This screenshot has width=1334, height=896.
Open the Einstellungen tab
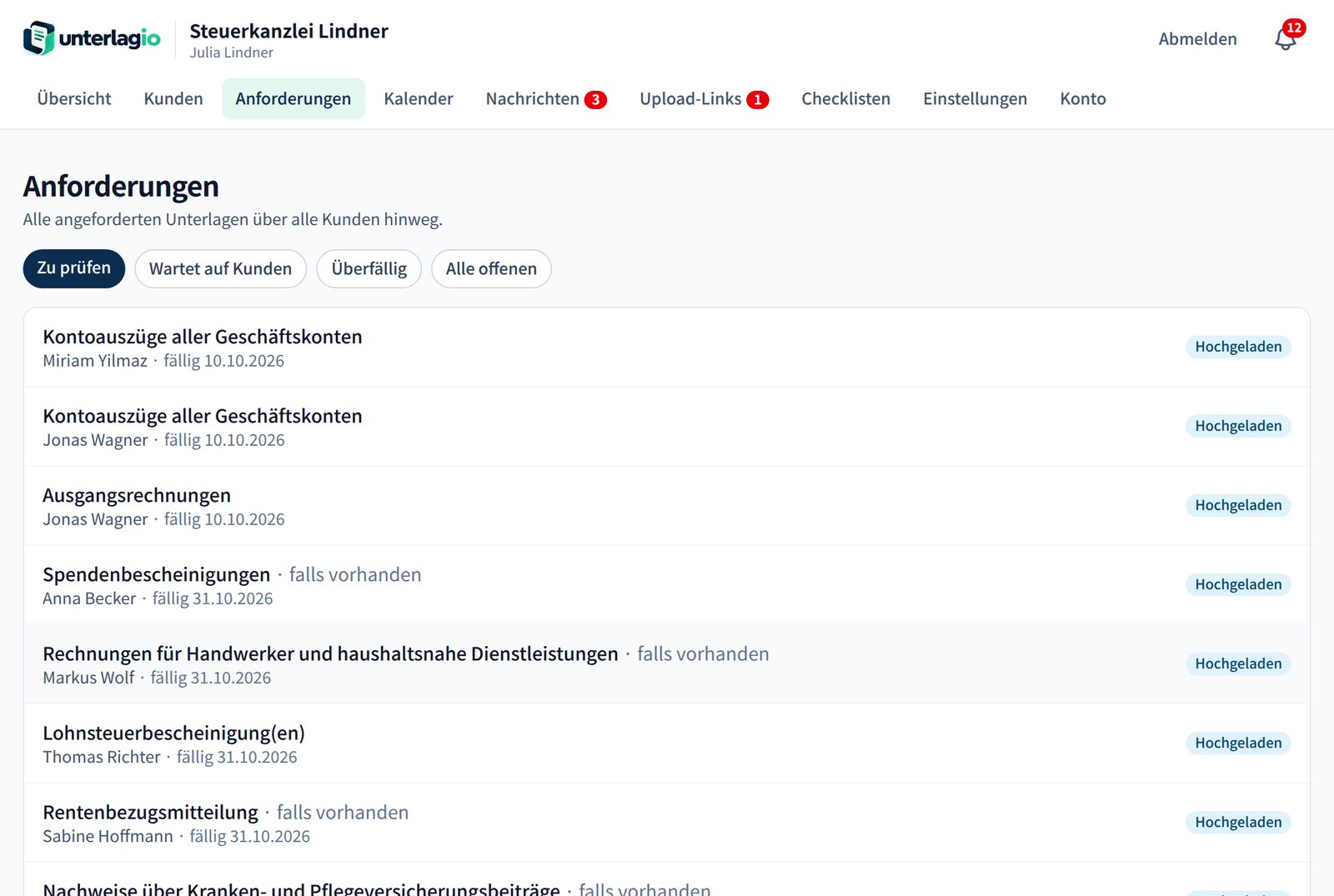click(x=975, y=98)
